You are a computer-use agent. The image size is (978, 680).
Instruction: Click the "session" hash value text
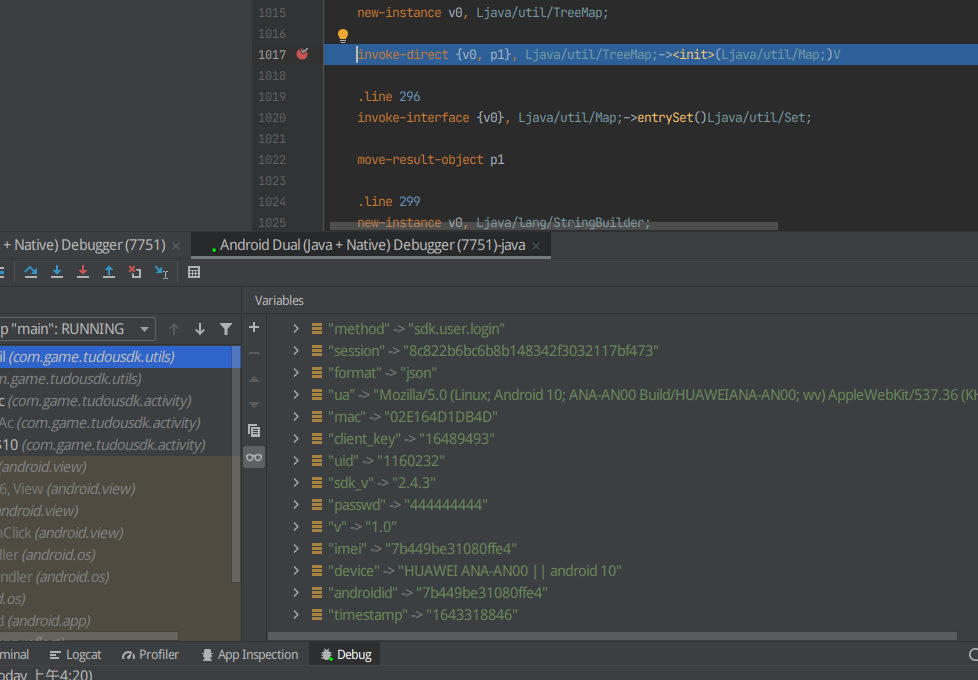tap(531, 351)
